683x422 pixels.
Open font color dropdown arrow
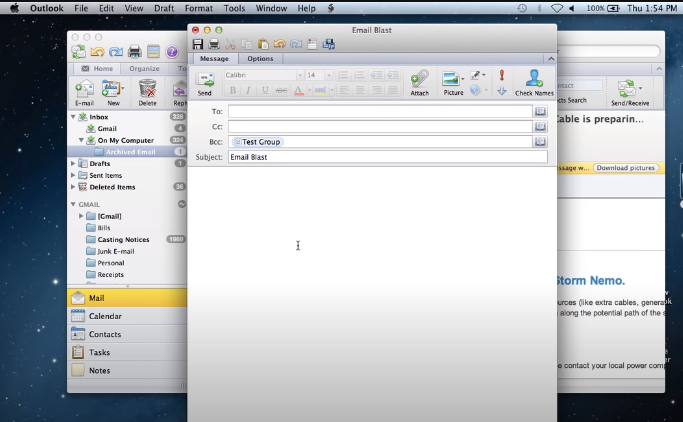(x=309, y=90)
